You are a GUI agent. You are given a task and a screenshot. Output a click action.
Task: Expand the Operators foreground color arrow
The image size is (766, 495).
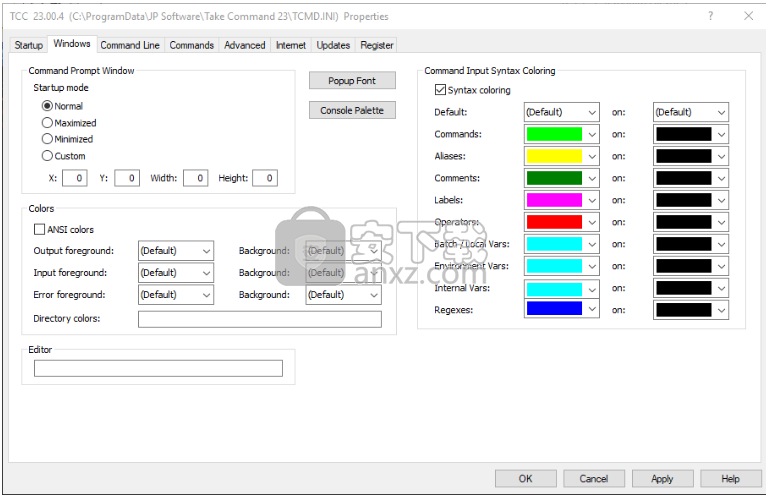pyautogui.click(x=592, y=222)
